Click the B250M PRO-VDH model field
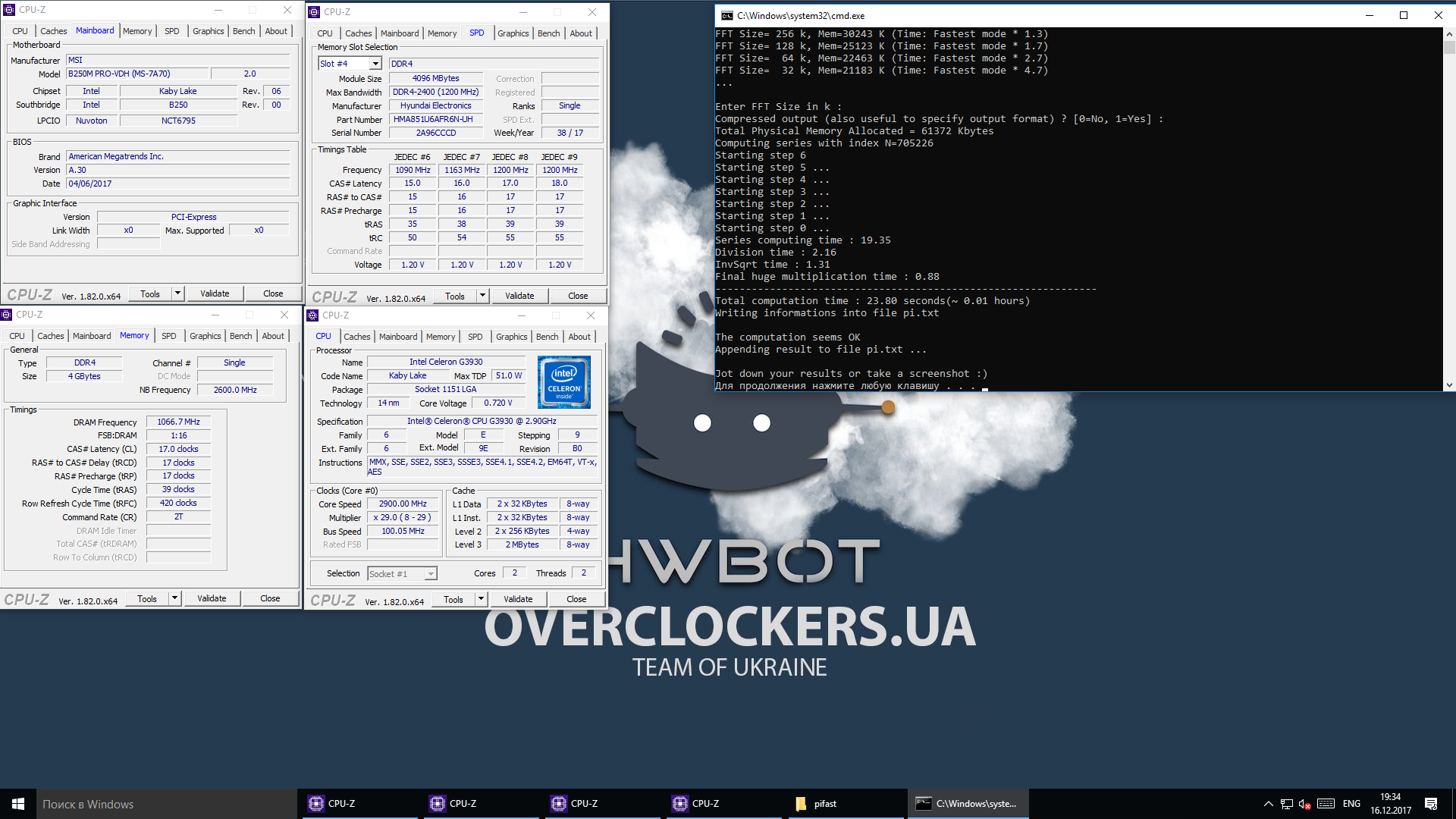 coord(137,74)
